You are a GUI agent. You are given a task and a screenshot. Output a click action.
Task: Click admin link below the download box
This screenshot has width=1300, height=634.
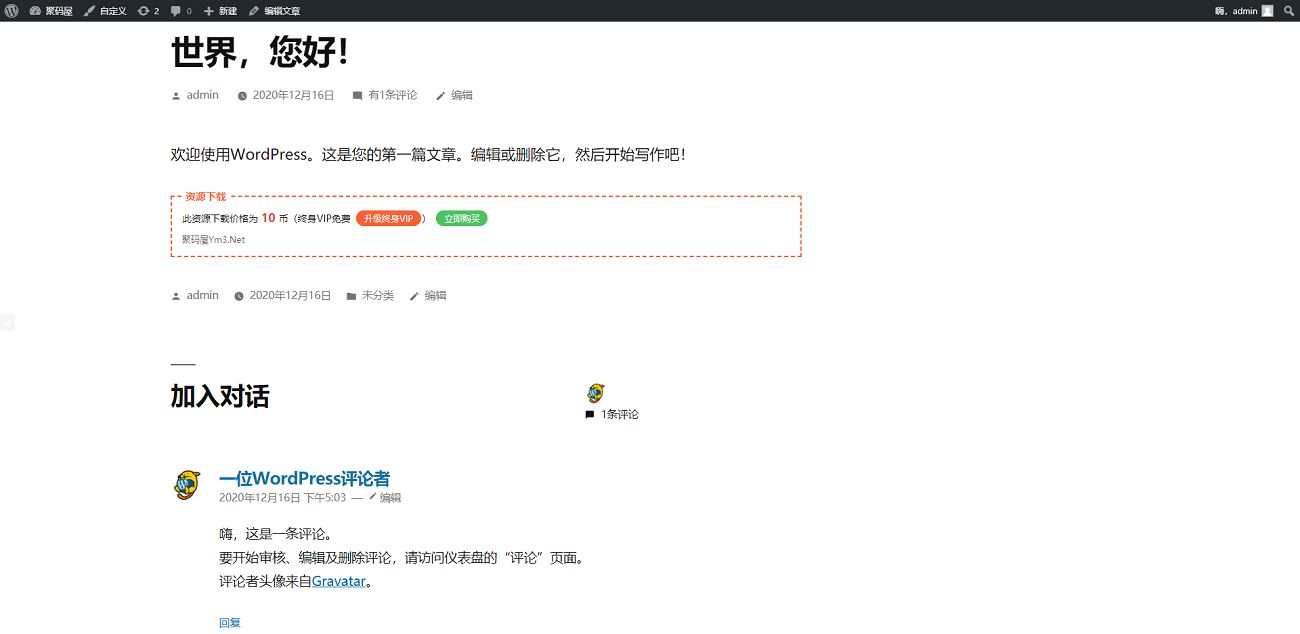[x=203, y=296]
